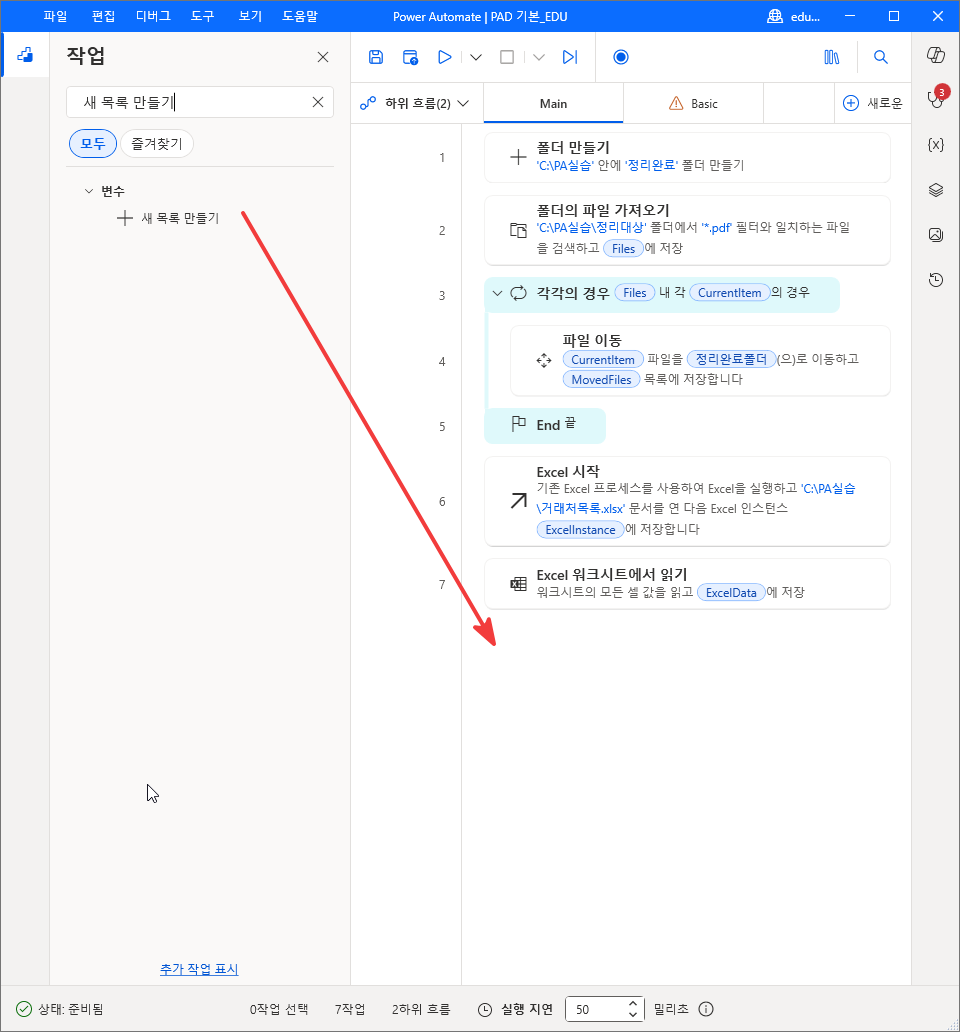Image resolution: width=960 pixels, height=1032 pixels.
Task: Open the Assets library icon
Action: [x=832, y=57]
